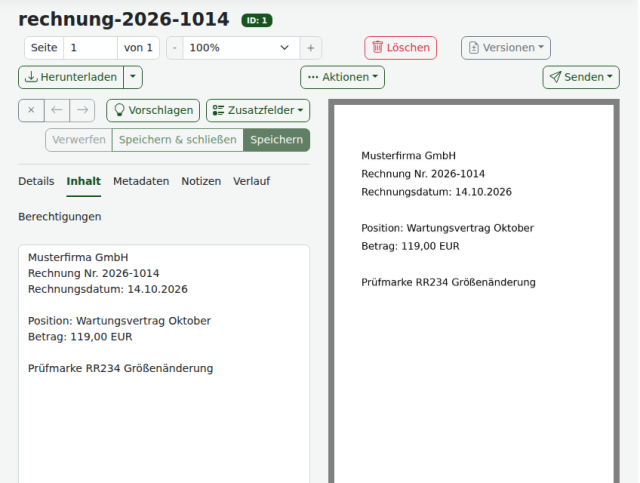Zoom out with the minus button
Screen dimensions: 640x483
tap(175, 48)
